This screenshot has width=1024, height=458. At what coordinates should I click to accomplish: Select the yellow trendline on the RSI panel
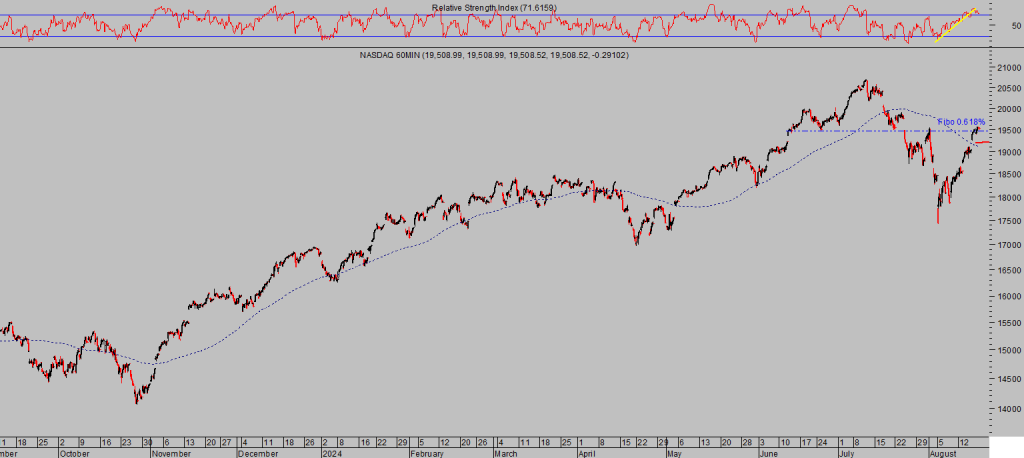pos(955,25)
